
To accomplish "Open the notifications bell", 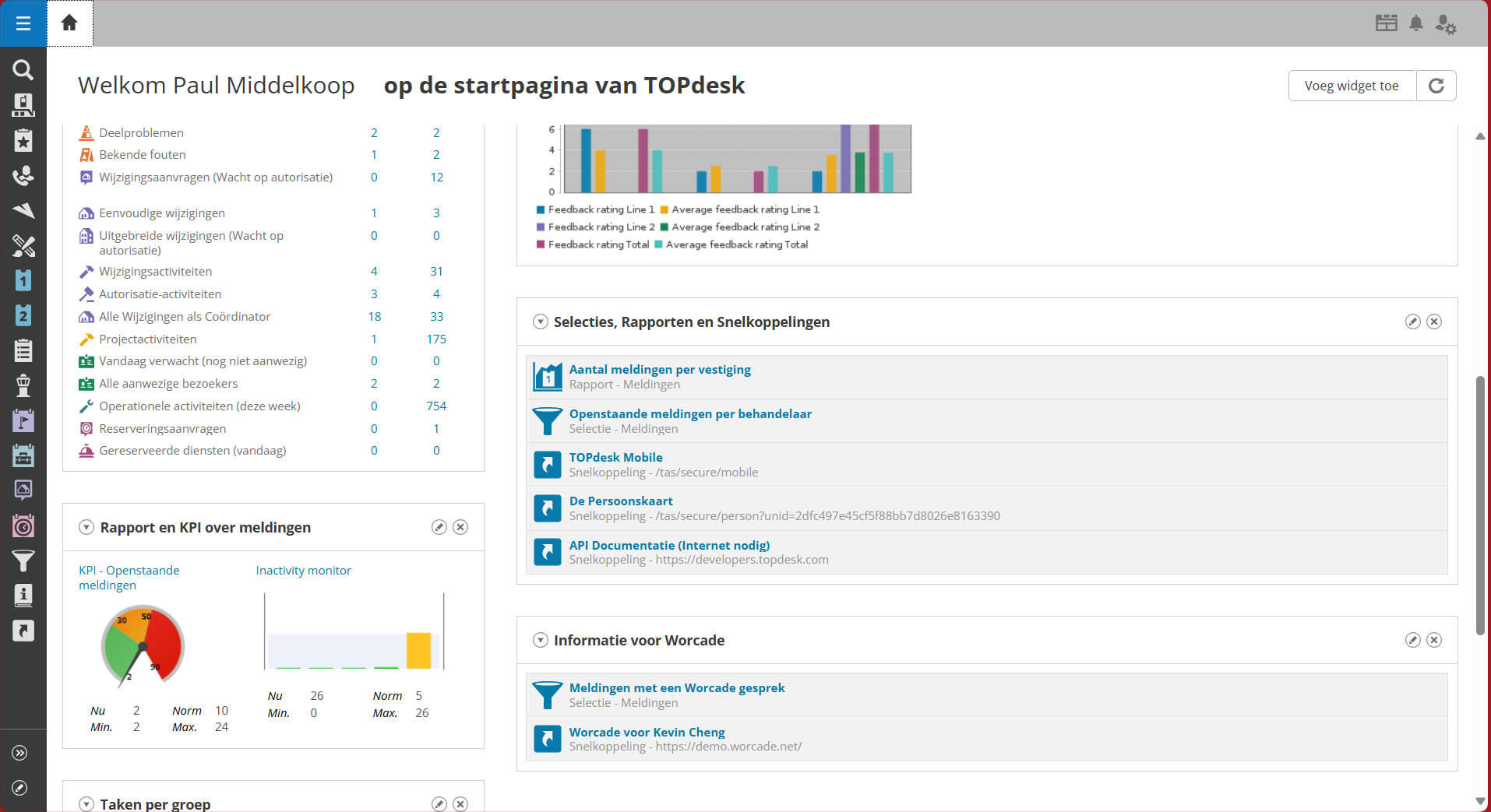I will coord(1416,23).
